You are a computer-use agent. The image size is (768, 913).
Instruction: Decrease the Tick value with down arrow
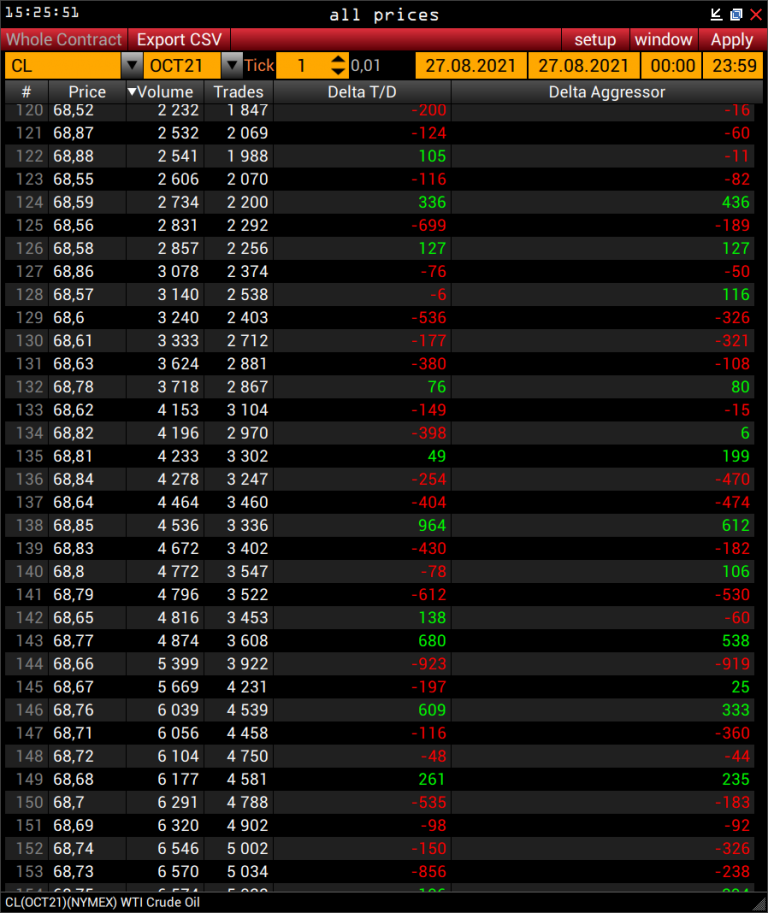tap(338, 71)
